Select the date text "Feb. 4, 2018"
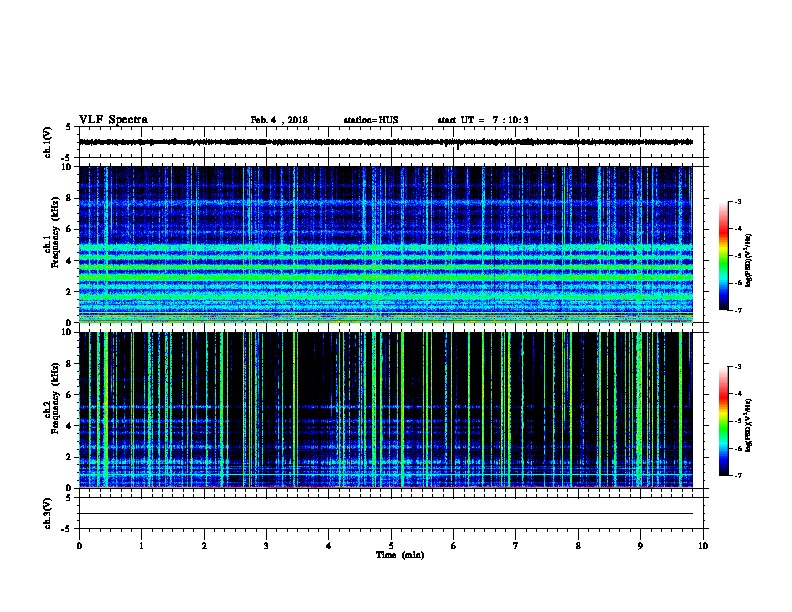The image size is (792, 612). pyautogui.click(x=279, y=120)
